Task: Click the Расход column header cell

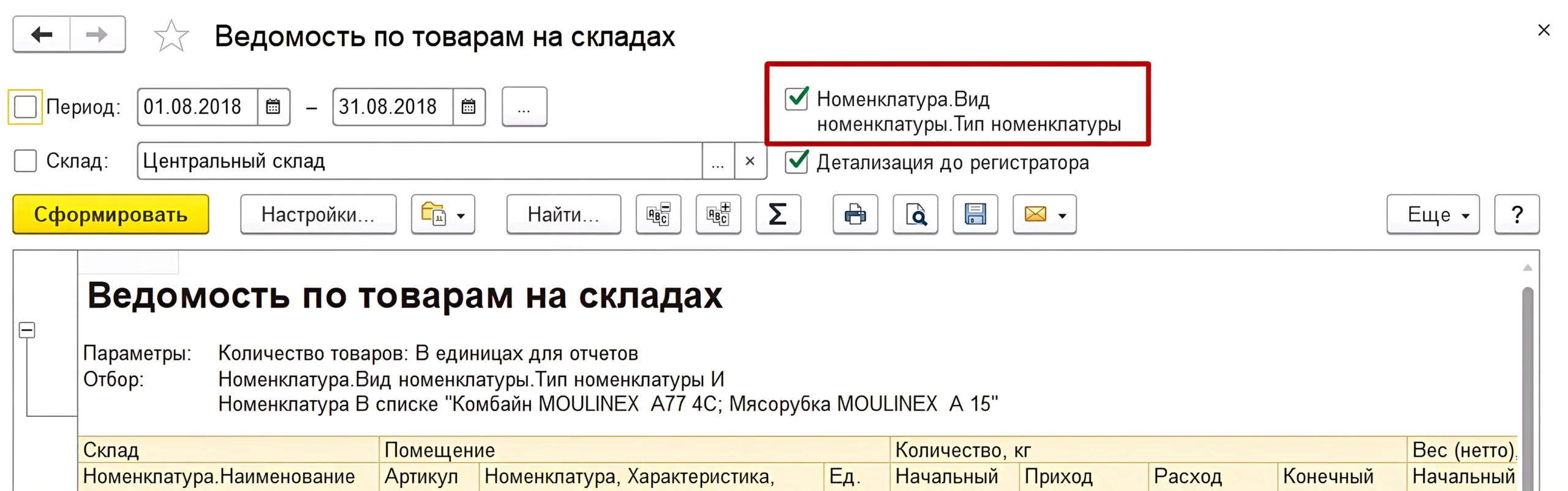Action: point(1213,476)
